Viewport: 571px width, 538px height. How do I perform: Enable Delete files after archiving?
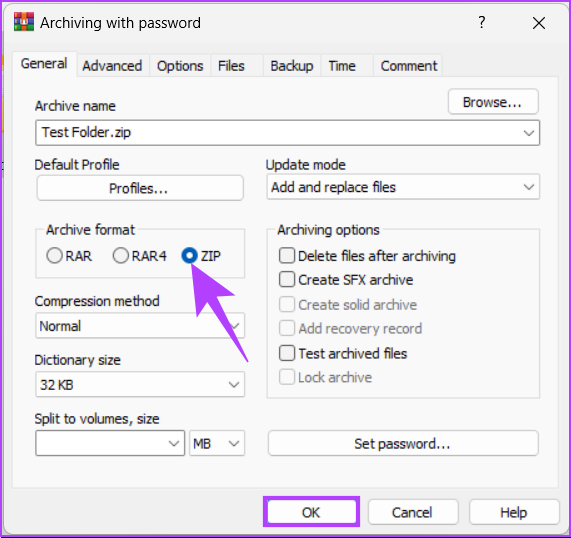point(287,255)
